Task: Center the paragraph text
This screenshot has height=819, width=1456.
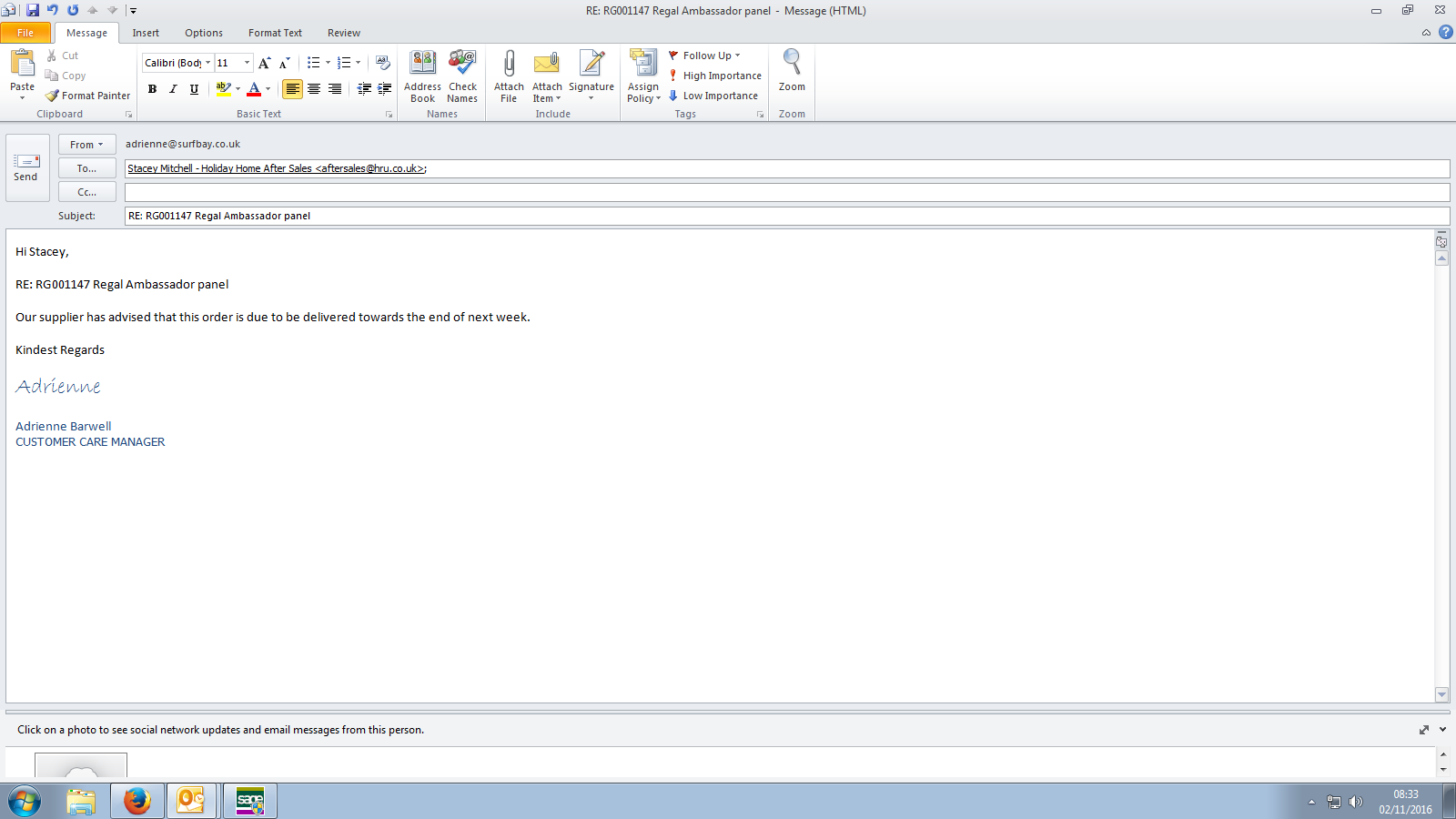Action: tap(314, 88)
